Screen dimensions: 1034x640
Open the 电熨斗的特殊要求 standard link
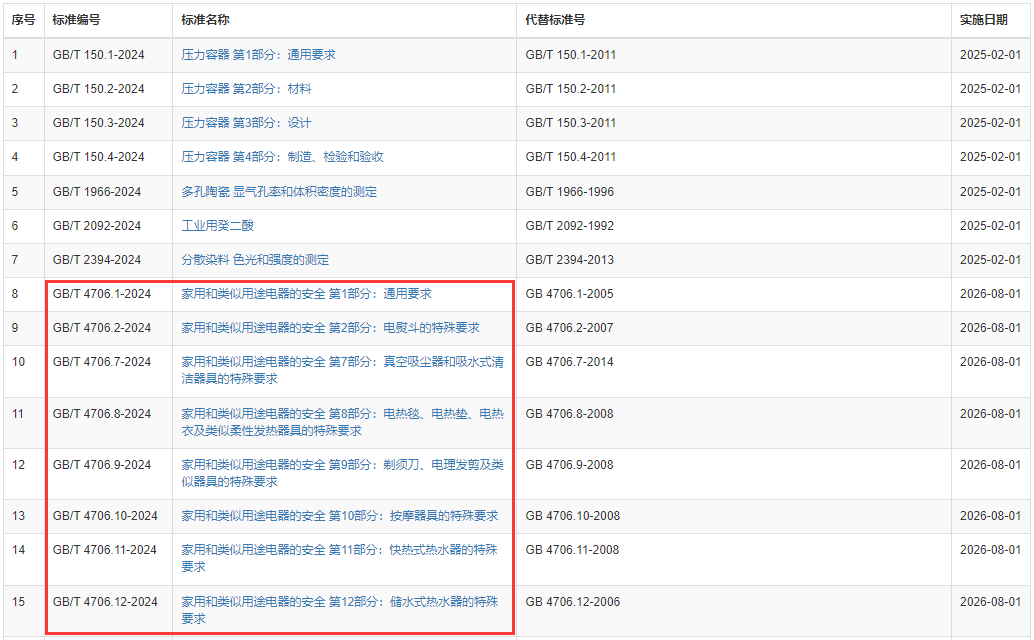click(x=330, y=328)
